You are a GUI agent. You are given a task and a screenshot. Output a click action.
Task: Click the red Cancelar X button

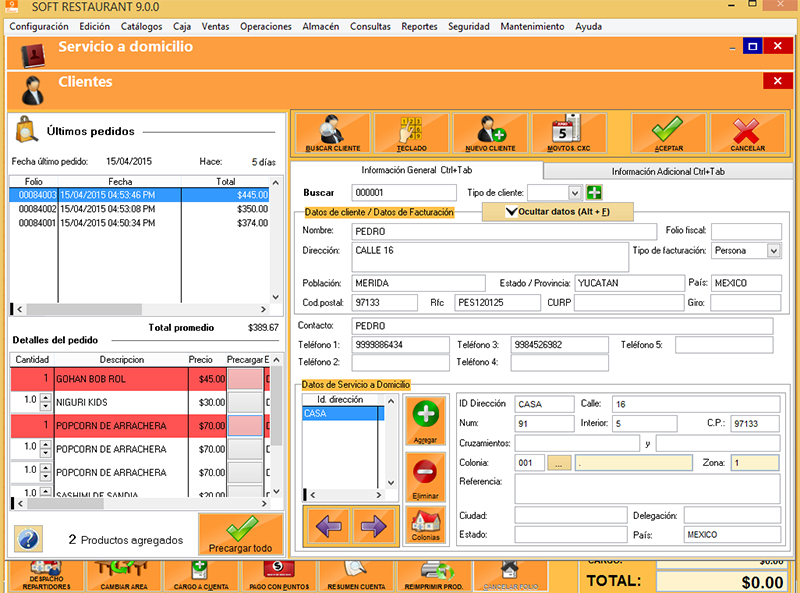(747, 132)
